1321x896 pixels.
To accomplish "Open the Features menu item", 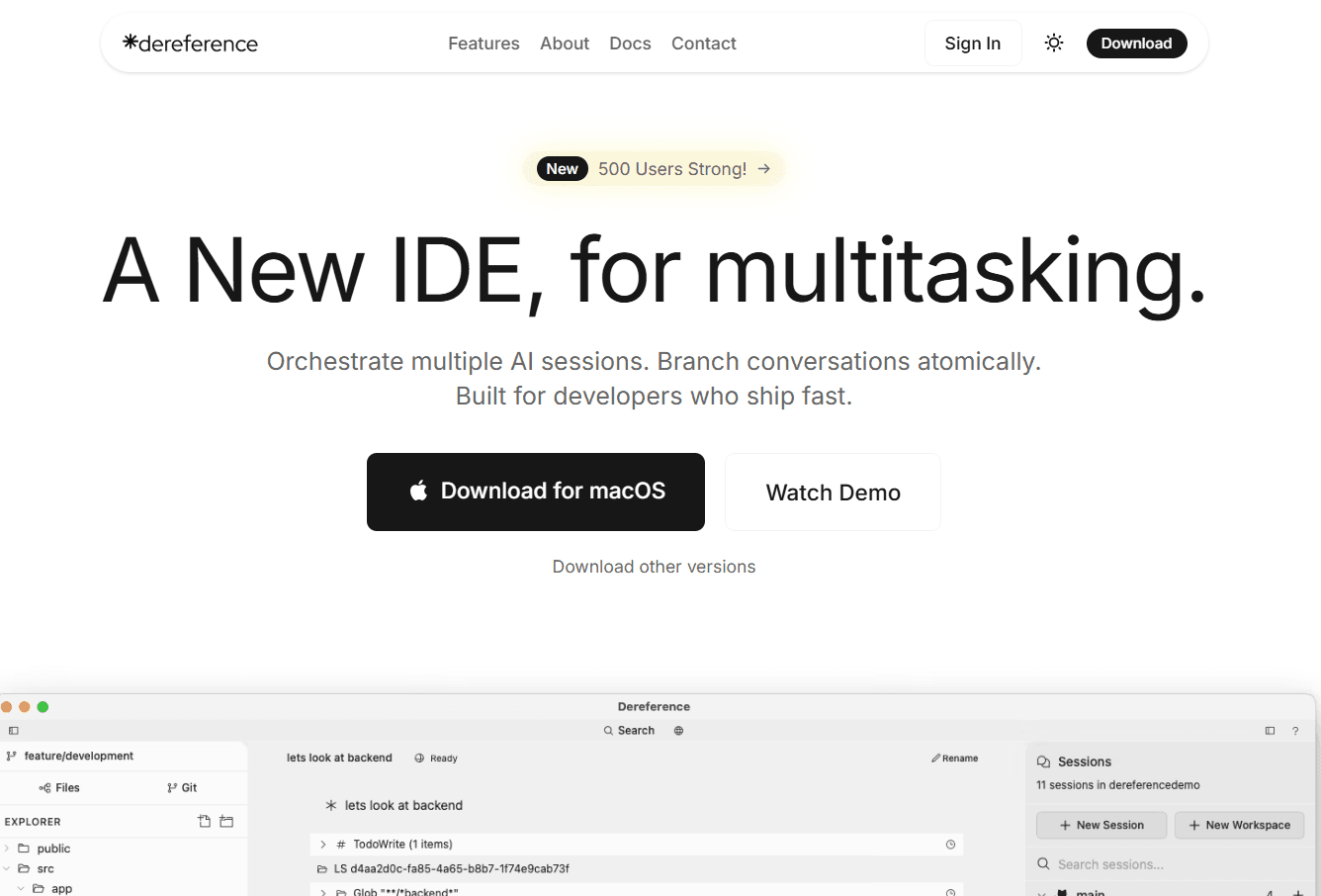I will [484, 44].
